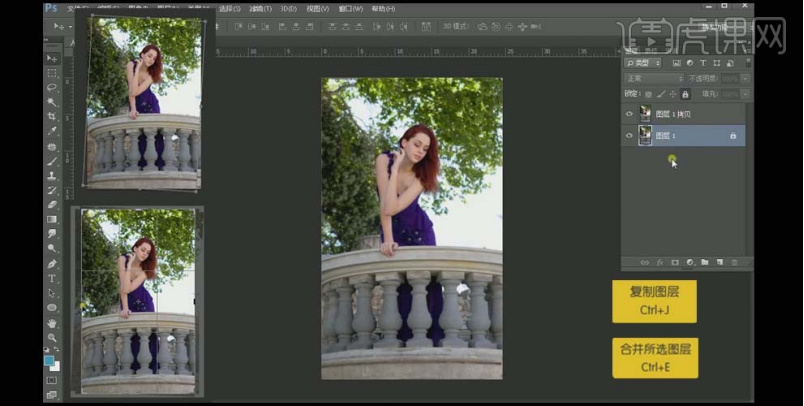This screenshot has height=406, width=804.
Task: Select the Lasso tool
Action: (52, 87)
